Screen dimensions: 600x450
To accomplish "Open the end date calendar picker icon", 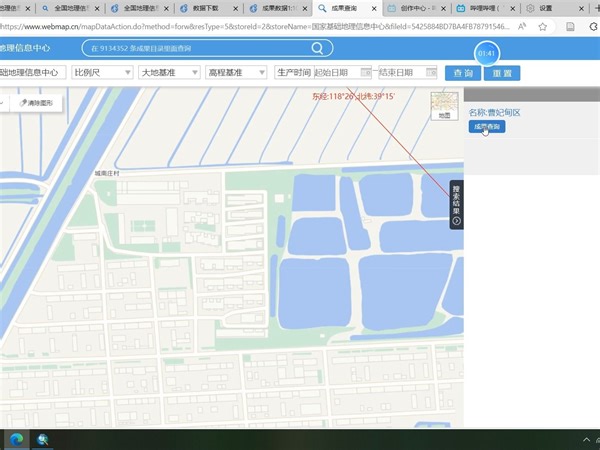I will point(431,72).
